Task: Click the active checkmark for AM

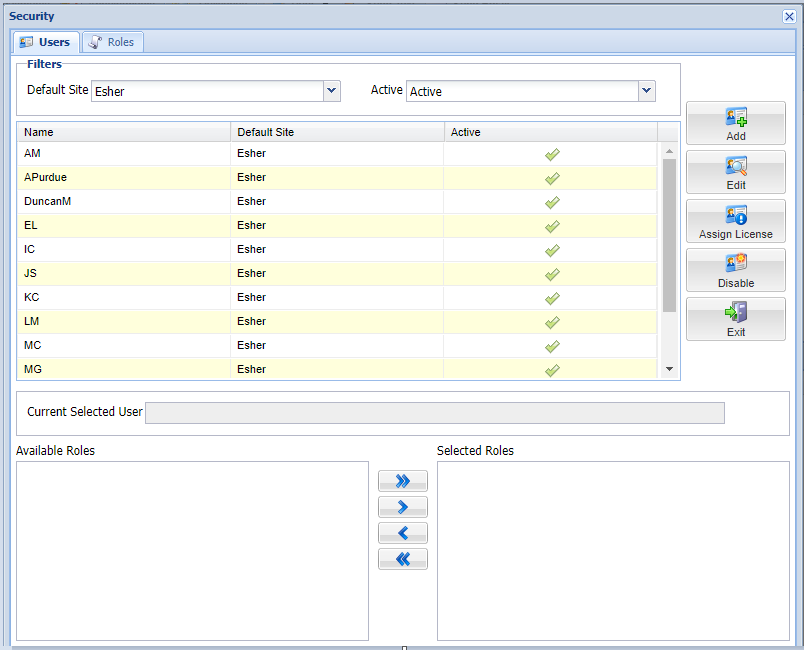Action: pos(552,154)
